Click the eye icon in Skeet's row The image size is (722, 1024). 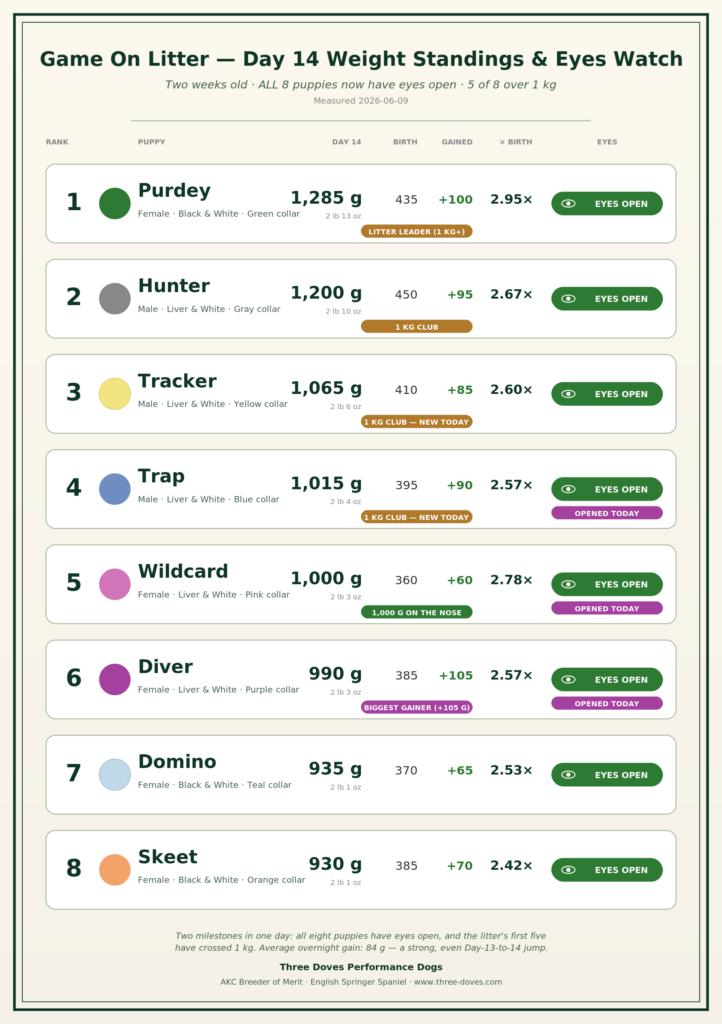tap(568, 870)
